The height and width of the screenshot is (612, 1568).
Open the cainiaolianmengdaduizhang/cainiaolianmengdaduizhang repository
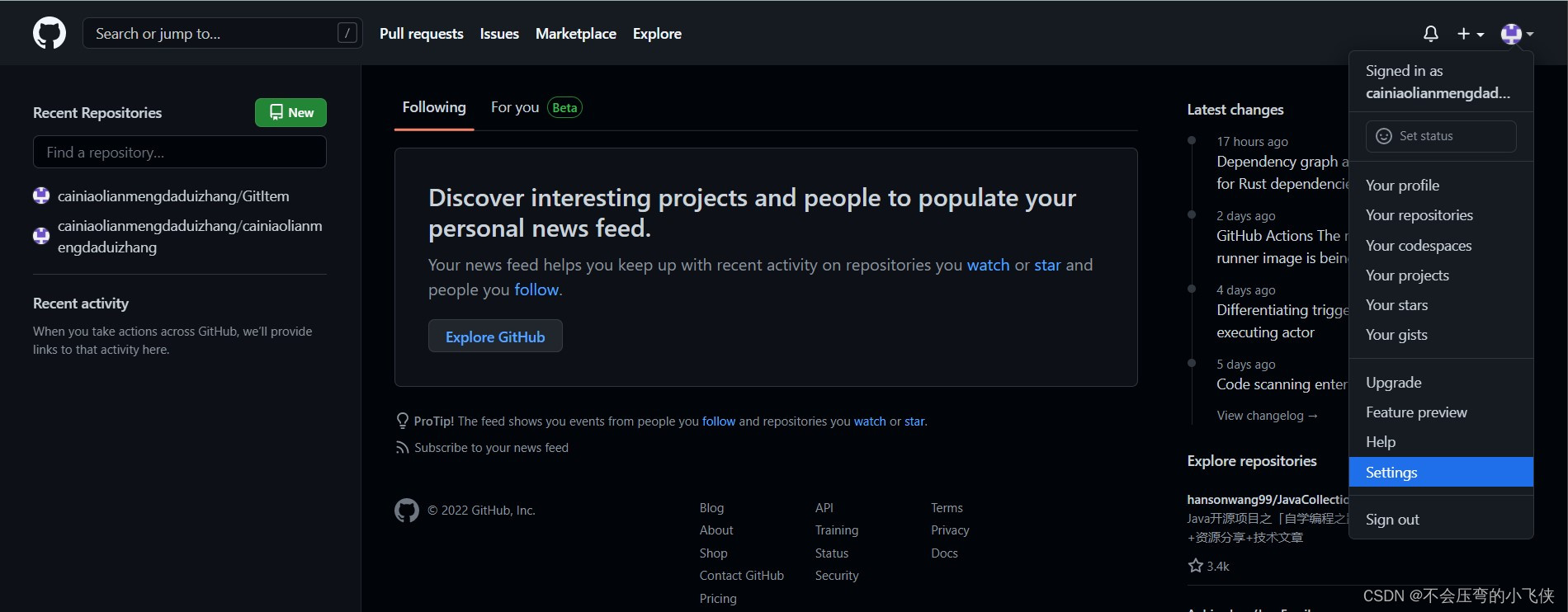[x=190, y=237]
